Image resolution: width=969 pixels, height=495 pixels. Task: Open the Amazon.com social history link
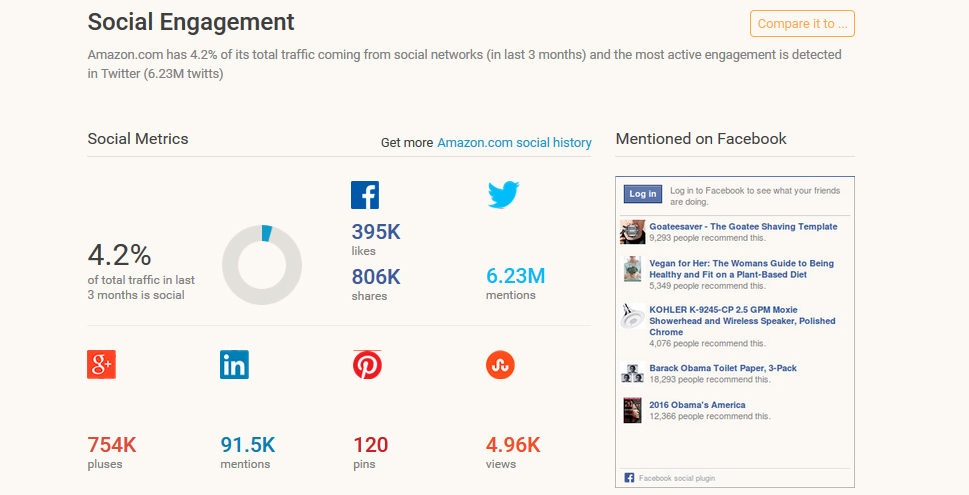point(514,143)
